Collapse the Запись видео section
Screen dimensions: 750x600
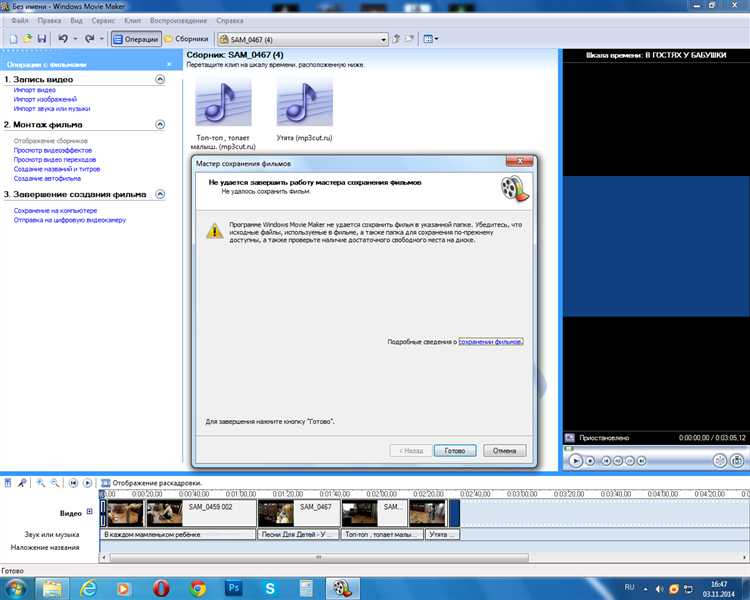pyautogui.click(x=160, y=79)
